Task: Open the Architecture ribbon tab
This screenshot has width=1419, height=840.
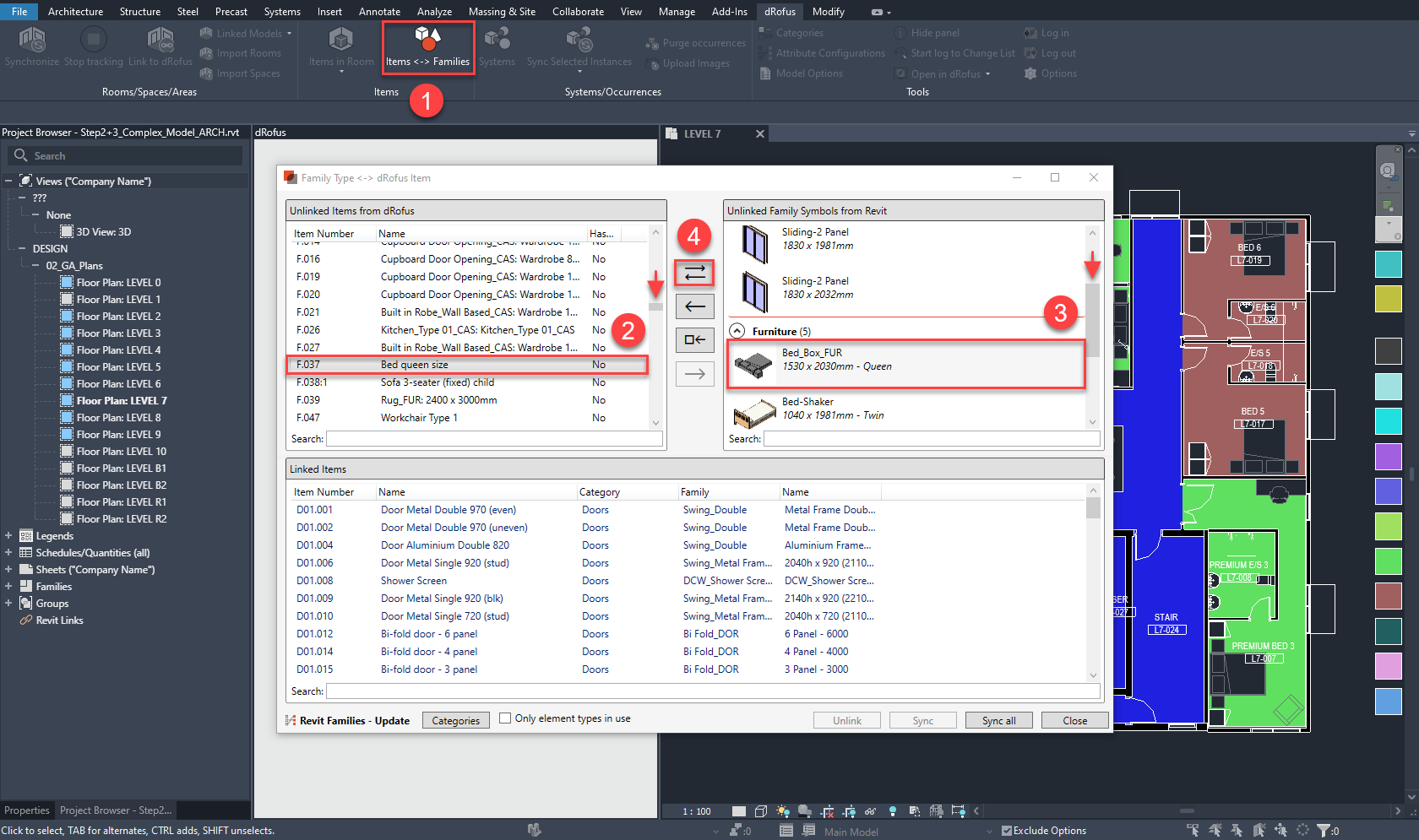Action: 75,11
